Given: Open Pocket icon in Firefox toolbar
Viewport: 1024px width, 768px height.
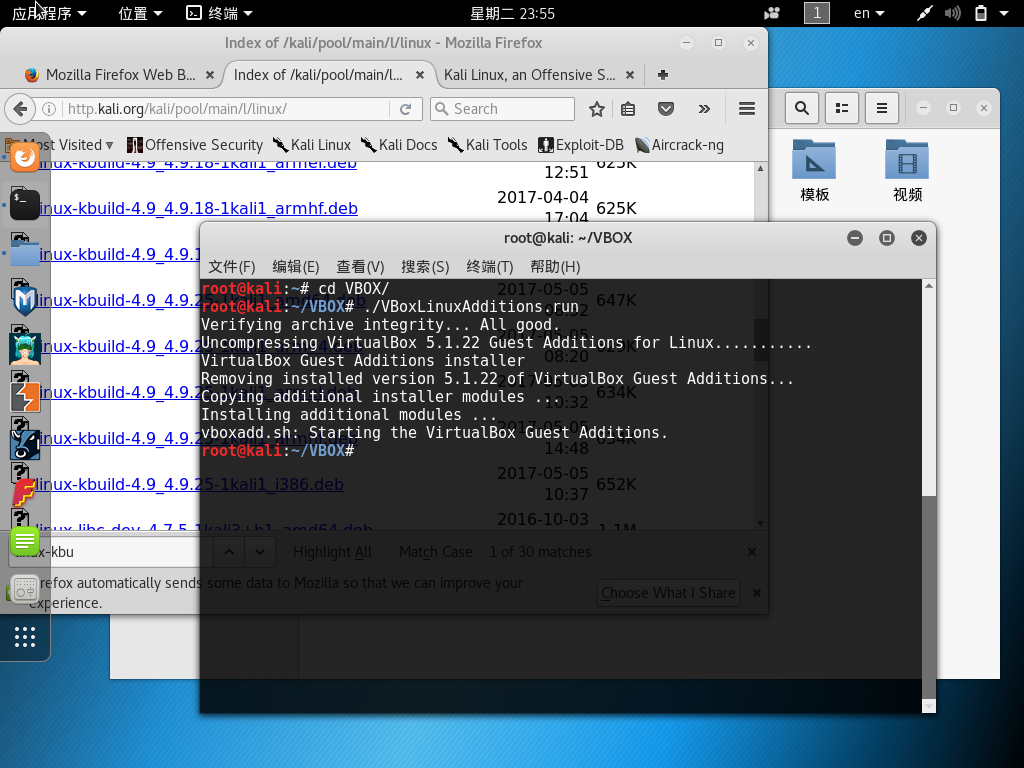Looking at the screenshot, I should [x=665, y=109].
